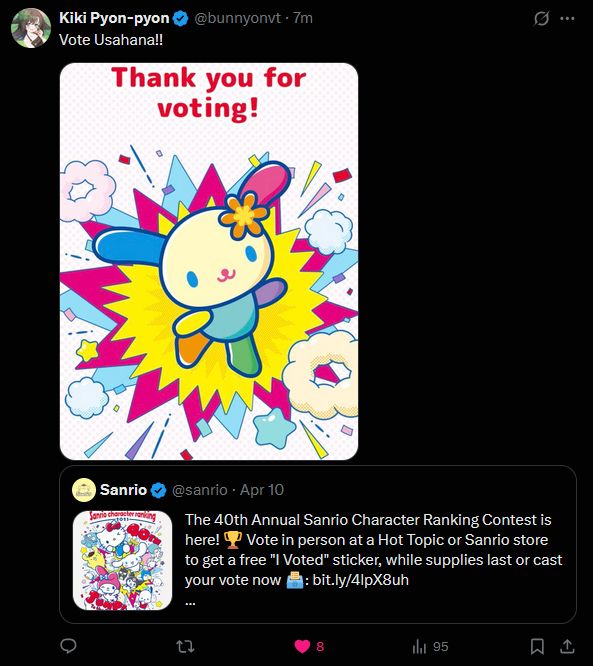Click the Kiki Pyon-pyon display name

[x=114, y=18]
